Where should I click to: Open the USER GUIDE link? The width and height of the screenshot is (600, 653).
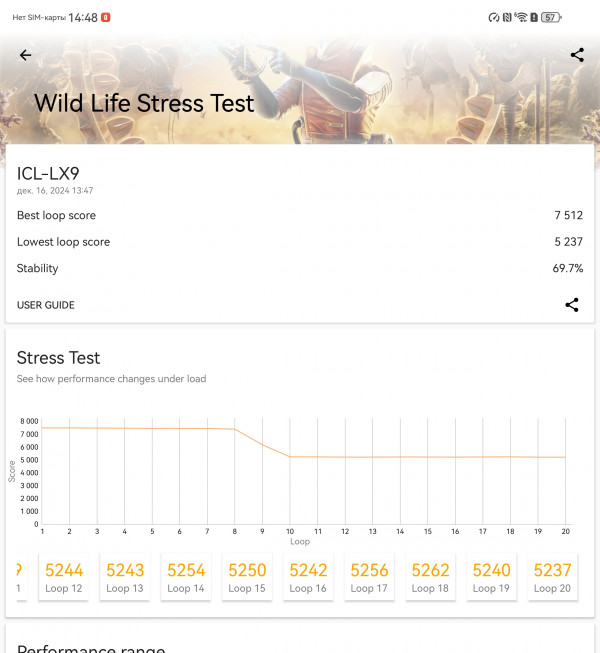46,305
